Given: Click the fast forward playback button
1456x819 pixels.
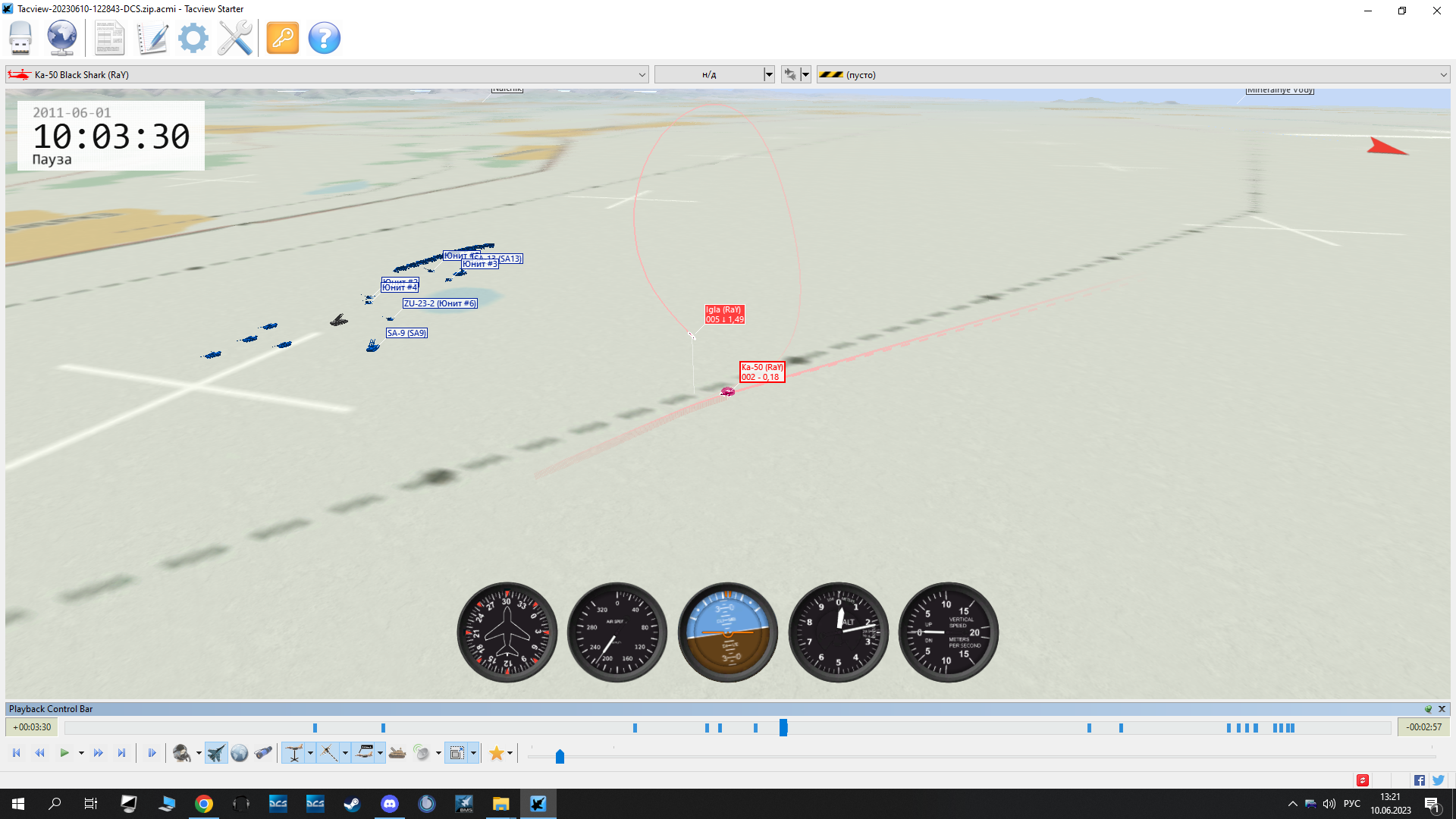Looking at the screenshot, I should tap(99, 753).
